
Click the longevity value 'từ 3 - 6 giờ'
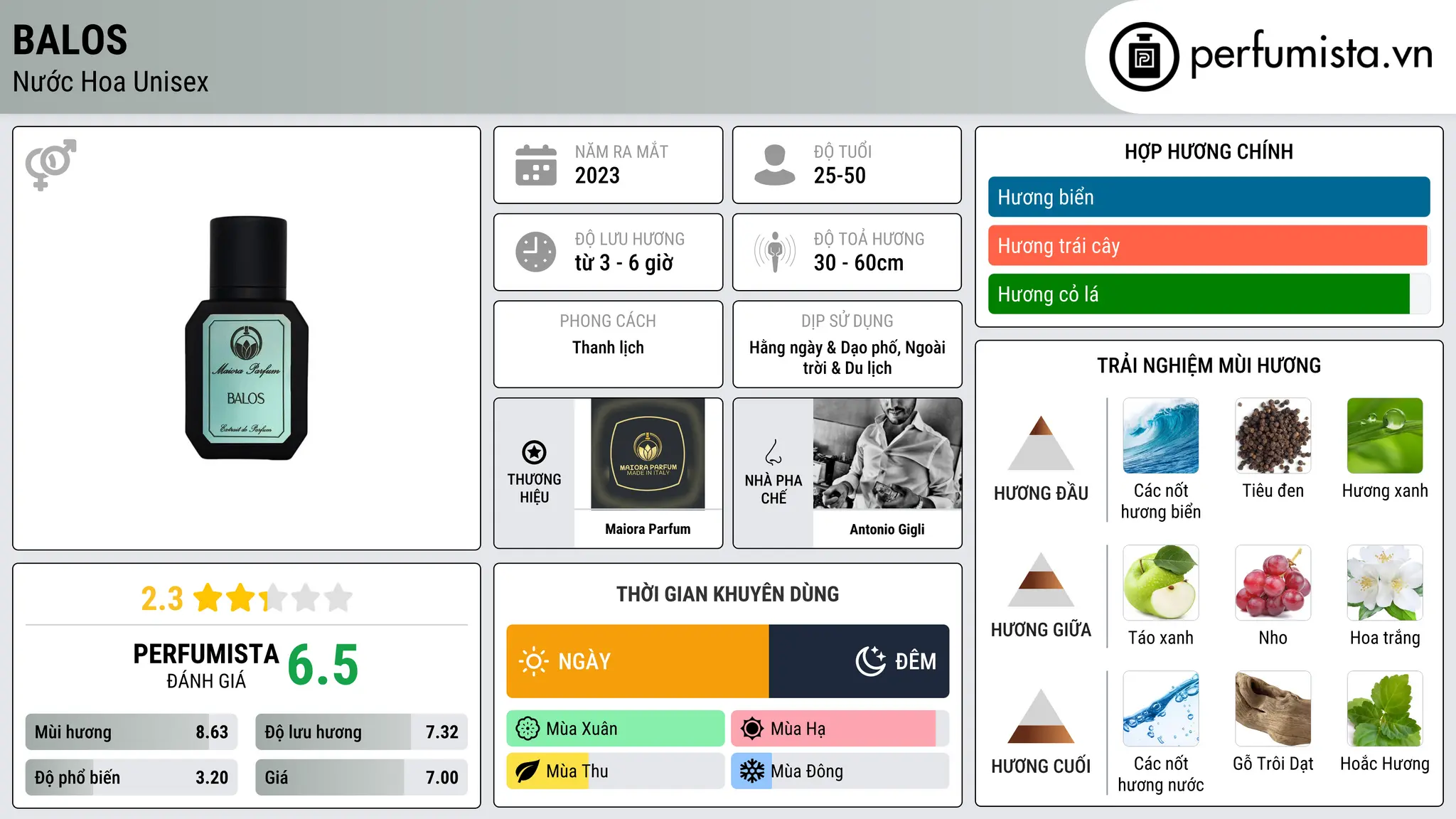[x=624, y=263]
